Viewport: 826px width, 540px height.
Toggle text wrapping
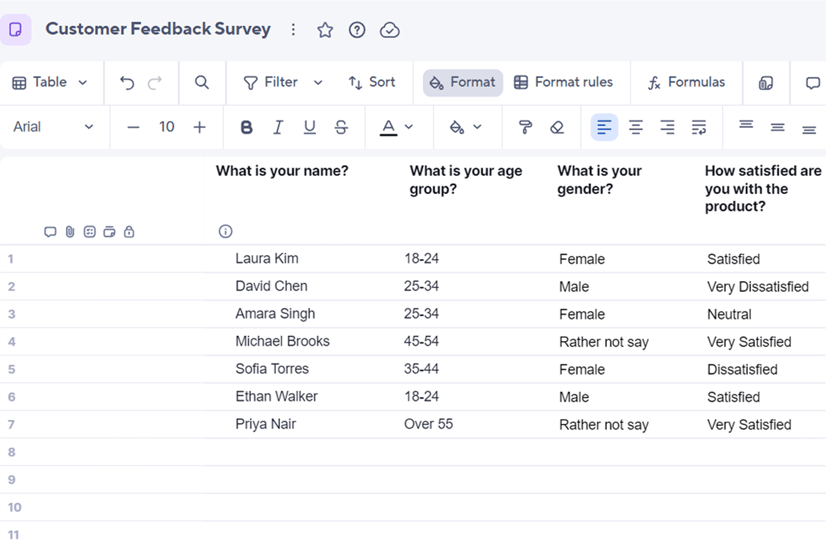699,127
